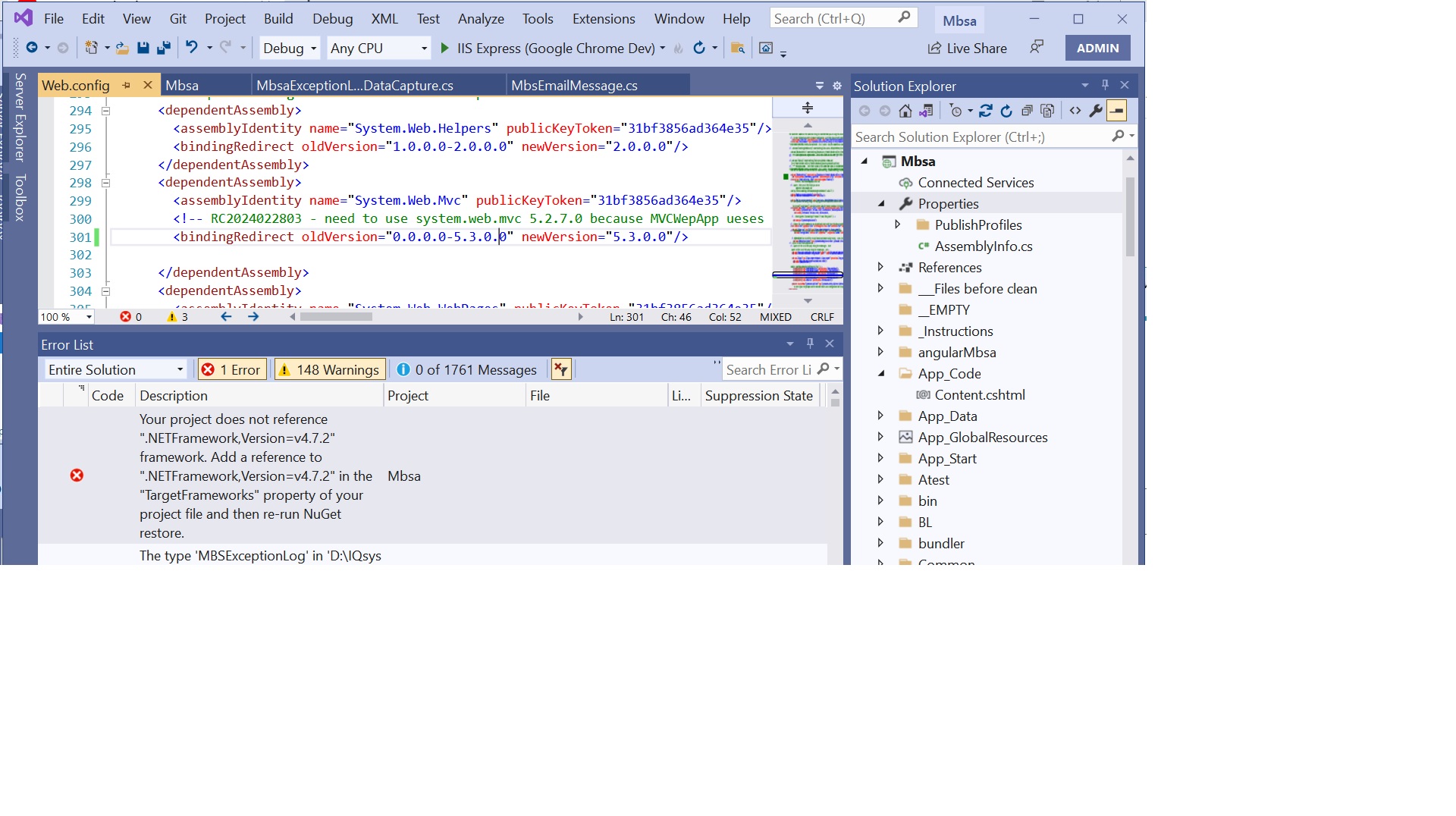Click the Show All Files icon
This screenshot has height=816, width=1456.
click(x=1047, y=111)
